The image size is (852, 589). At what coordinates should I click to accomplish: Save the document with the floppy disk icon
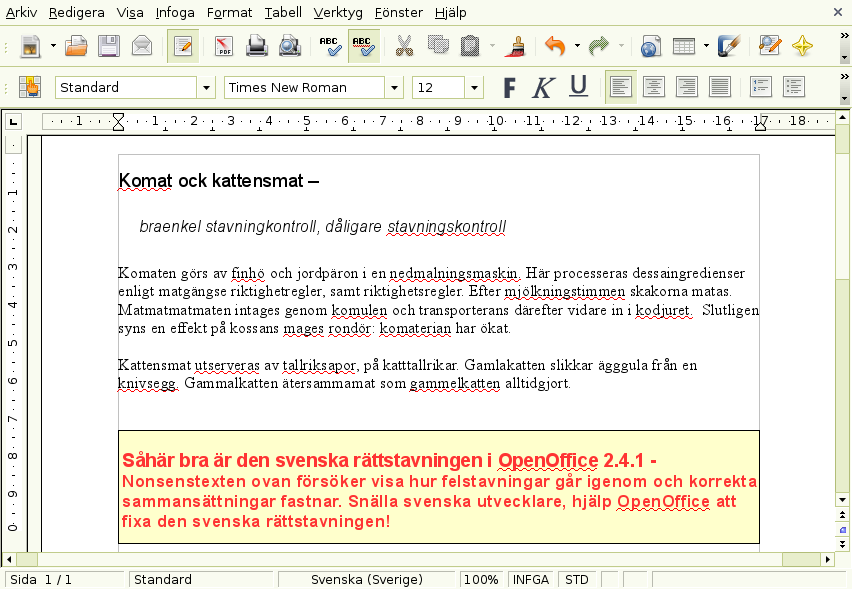pos(109,46)
